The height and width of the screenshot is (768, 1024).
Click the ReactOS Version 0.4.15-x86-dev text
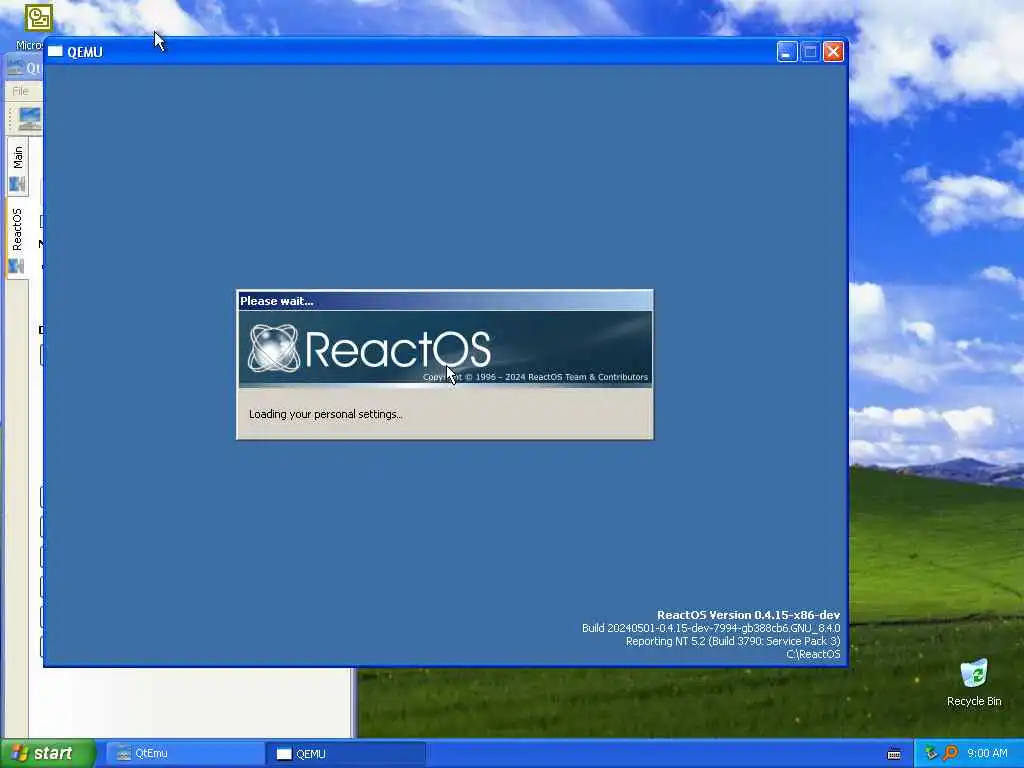pyautogui.click(x=748, y=615)
